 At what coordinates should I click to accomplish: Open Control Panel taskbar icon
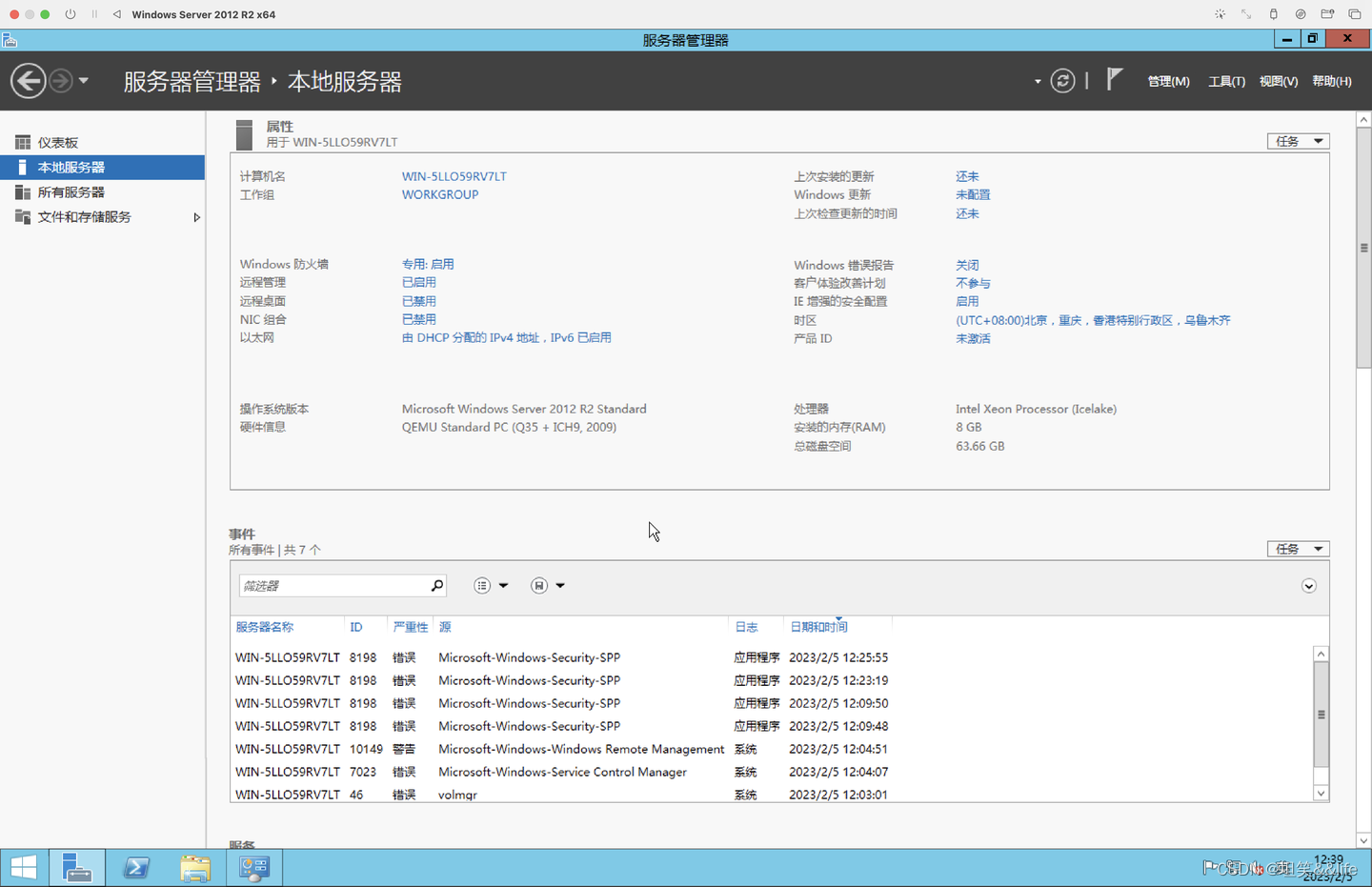(254, 868)
